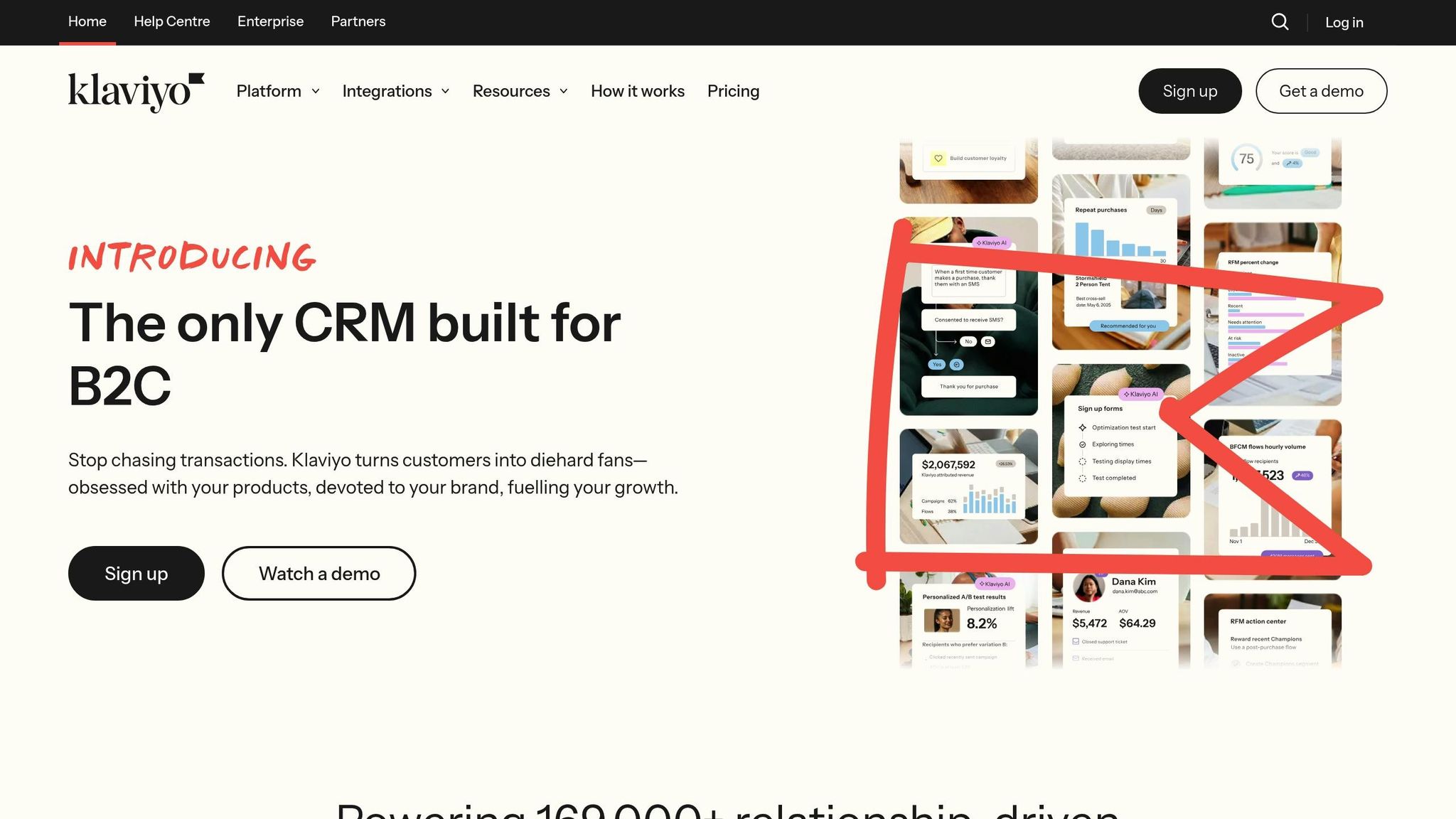Viewport: 1456px width, 819px height.
Task: Select the Home tab in the top bar
Action: point(87,21)
